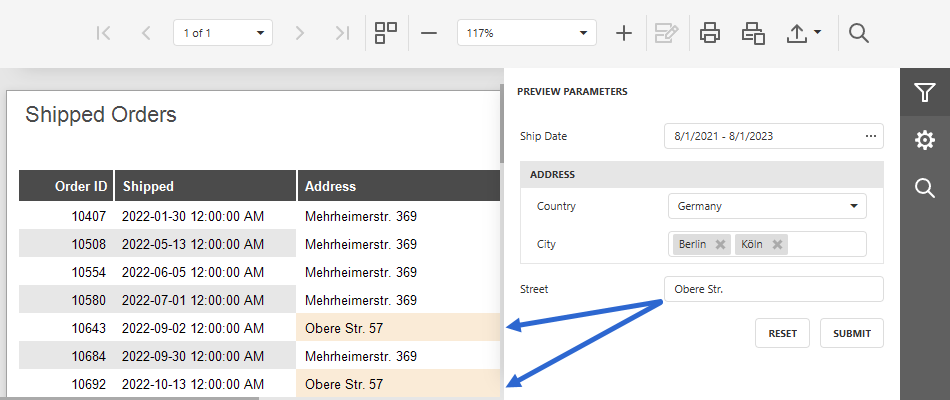Toggle multipage view mode

[x=386, y=33]
